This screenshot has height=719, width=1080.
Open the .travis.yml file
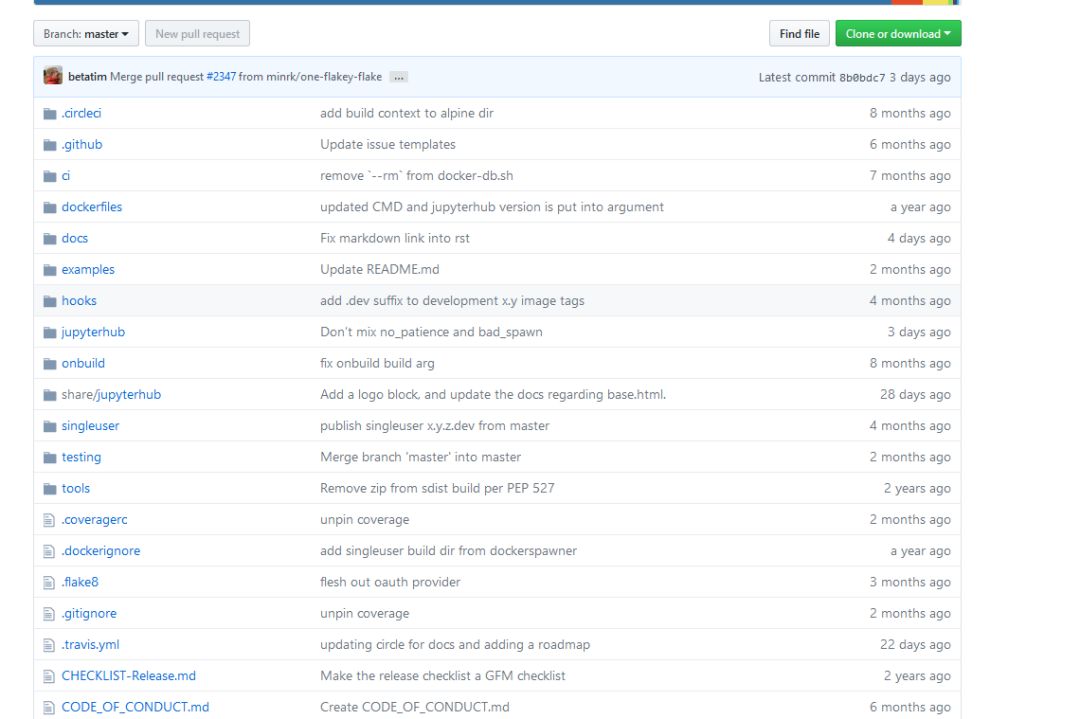(90, 645)
